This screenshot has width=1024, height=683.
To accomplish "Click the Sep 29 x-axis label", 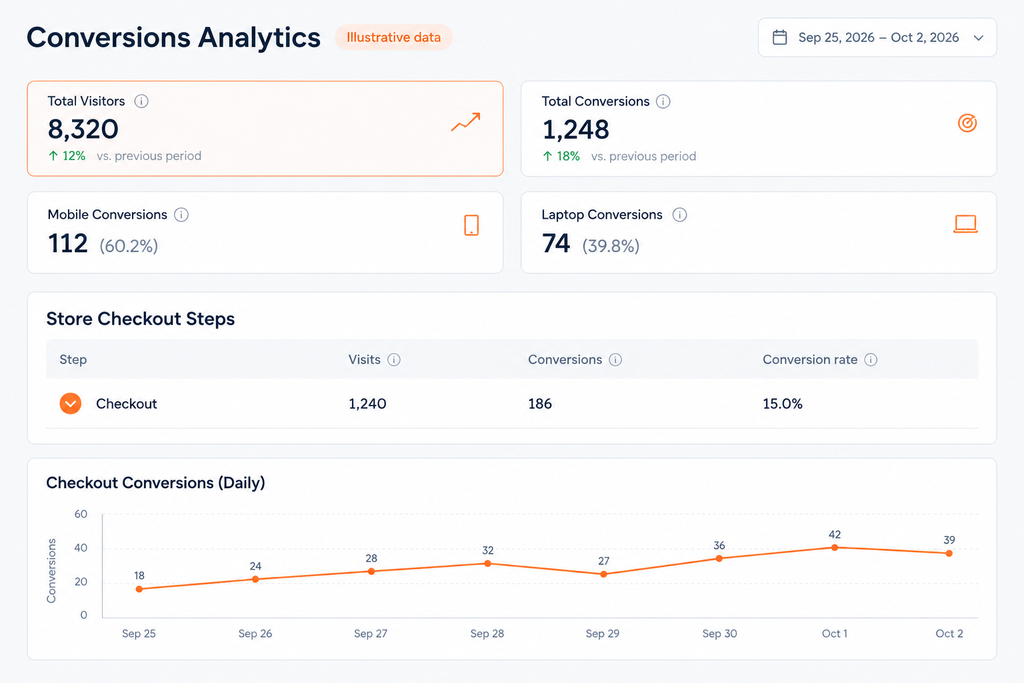I will [602, 633].
